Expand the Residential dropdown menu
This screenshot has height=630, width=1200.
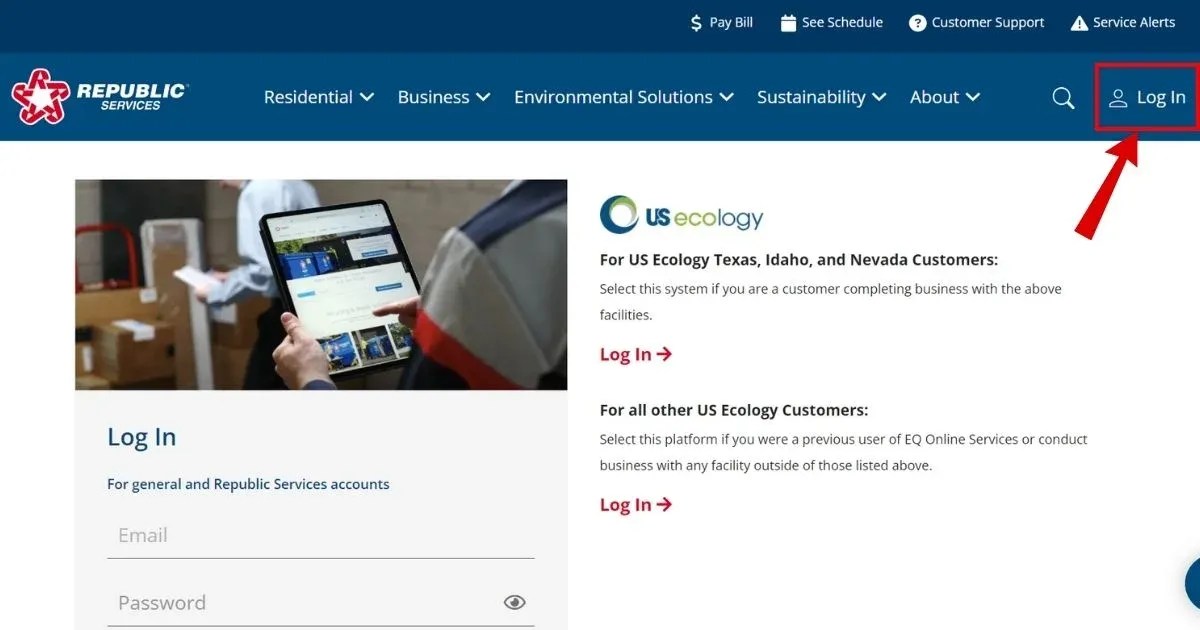coord(318,97)
